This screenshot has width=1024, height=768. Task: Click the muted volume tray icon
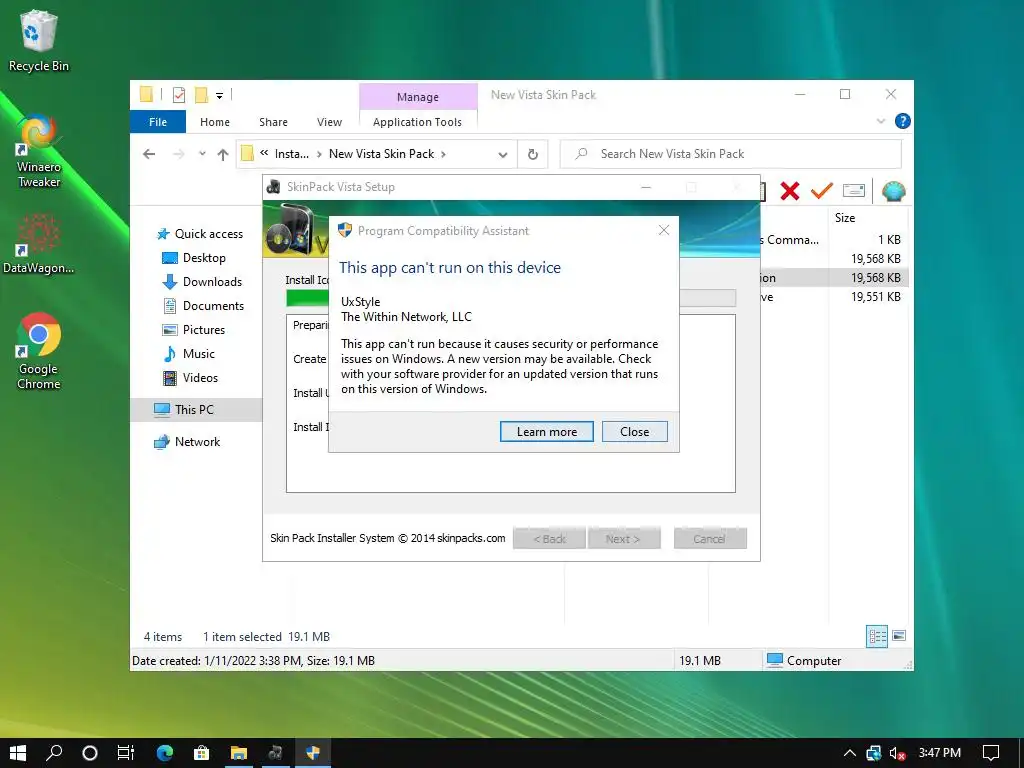[x=898, y=753]
